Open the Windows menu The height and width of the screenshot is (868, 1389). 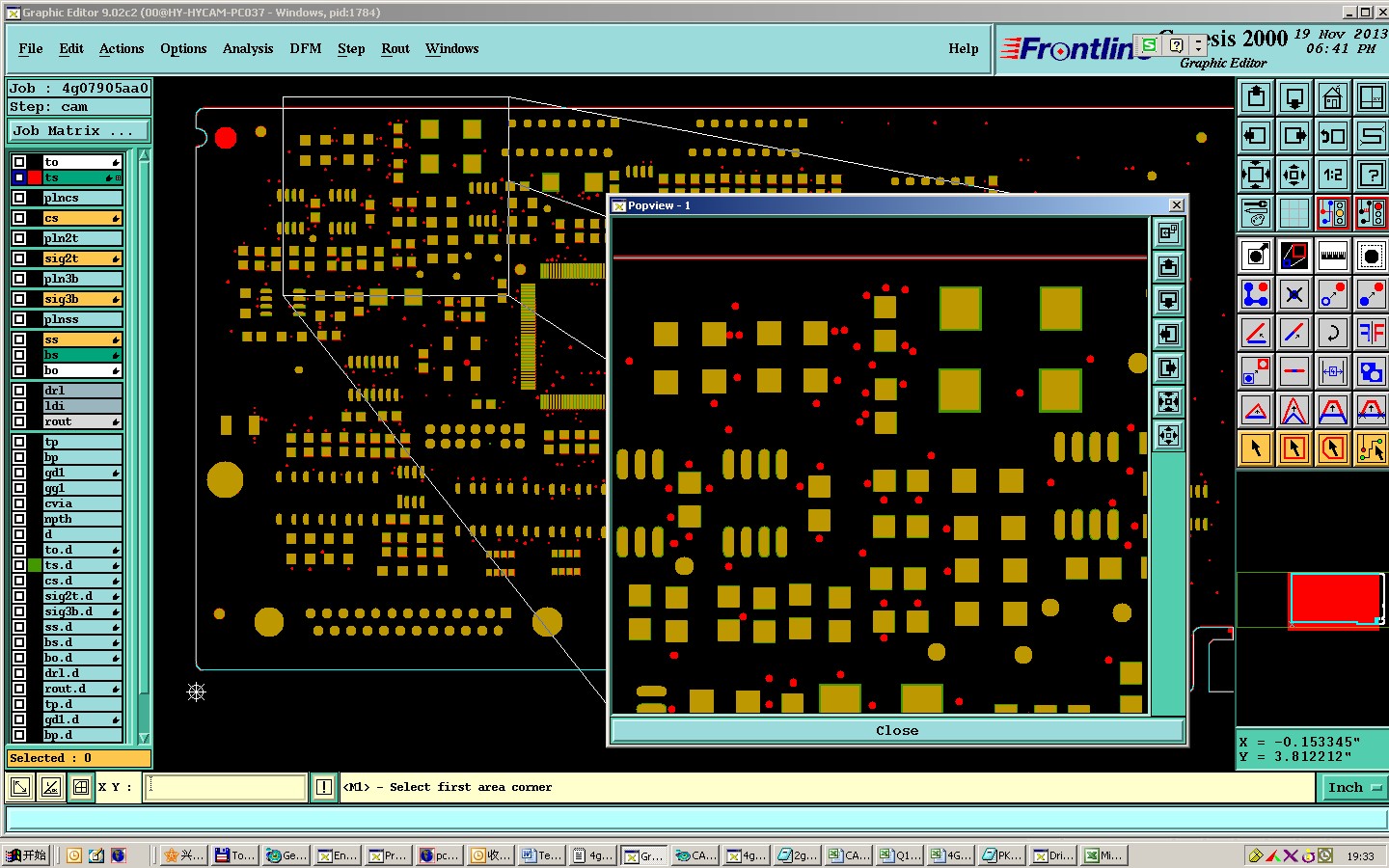(x=452, y=48)
